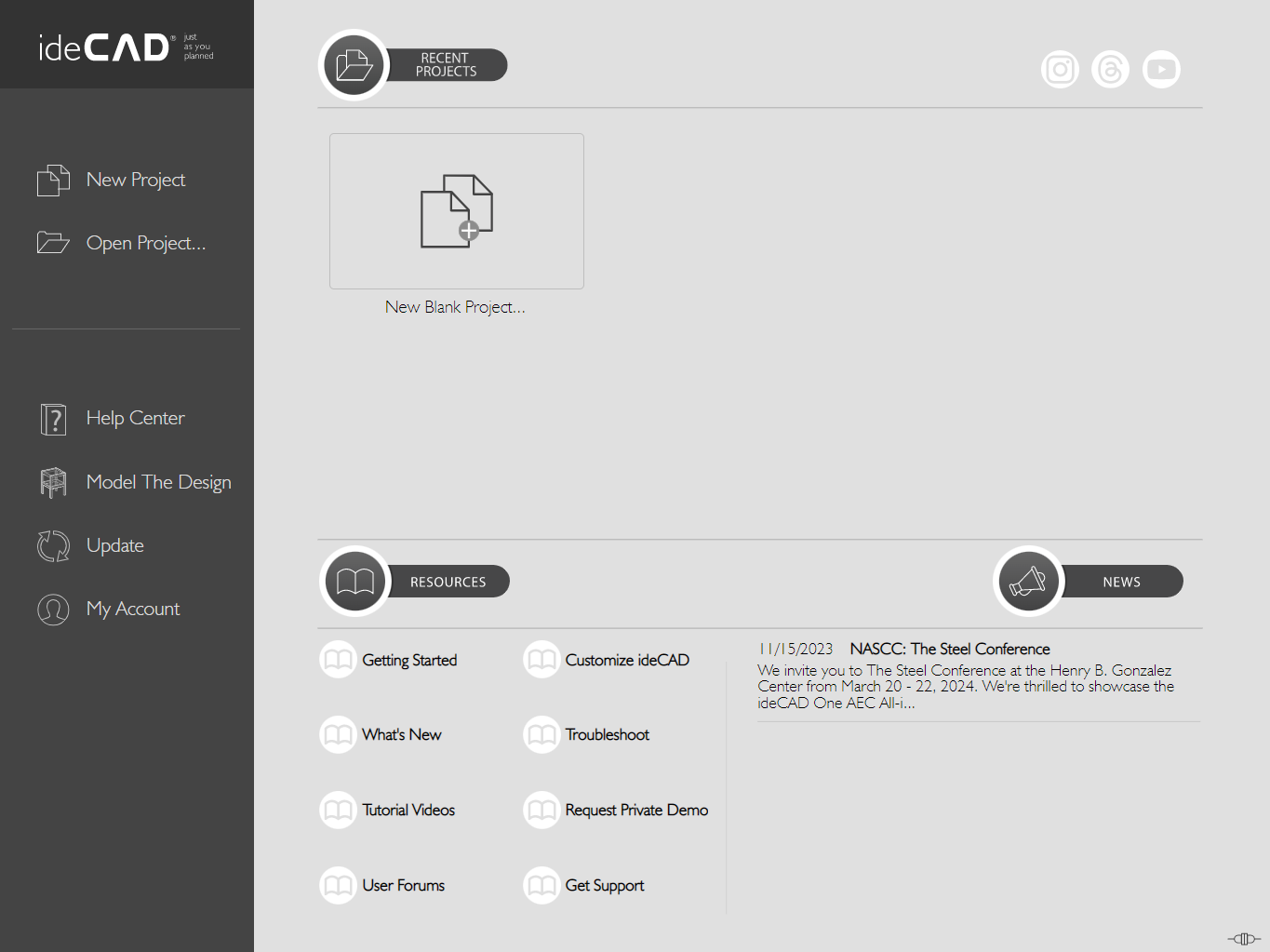1270x952 pixels.
Task: Select Update in the sidebar
Action: pyautogui.click(x=115, y=545)
